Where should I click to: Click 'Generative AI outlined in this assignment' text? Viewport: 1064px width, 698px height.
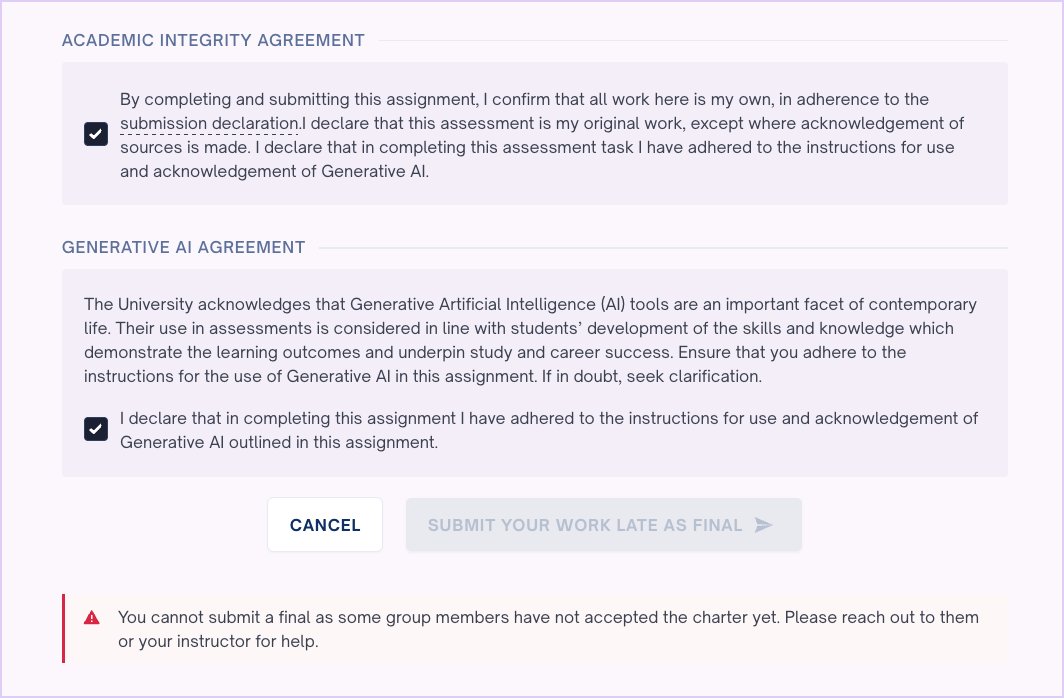coord(279,441)
